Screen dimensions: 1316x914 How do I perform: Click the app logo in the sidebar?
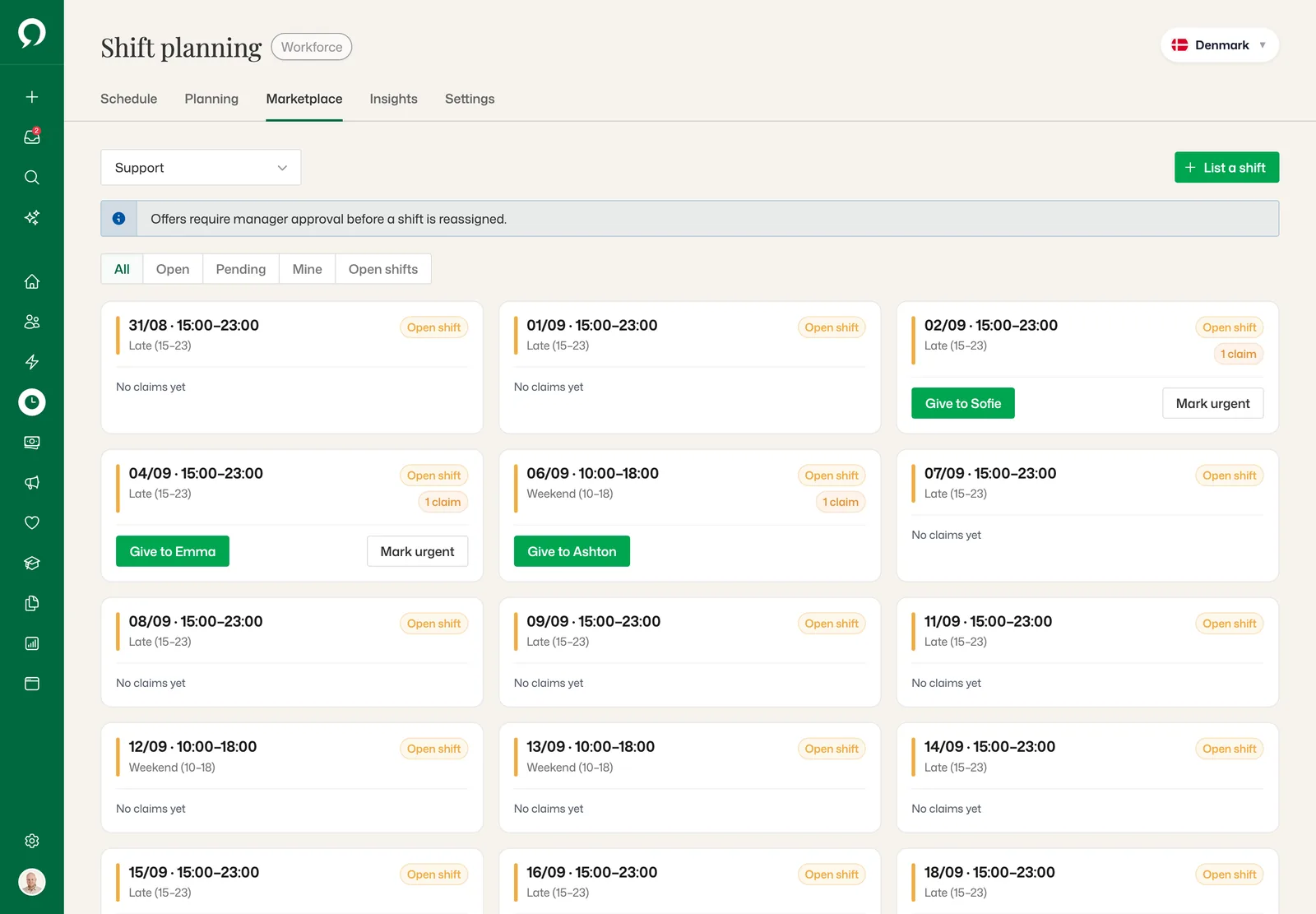pyautogui.click(x=32, y=33)
